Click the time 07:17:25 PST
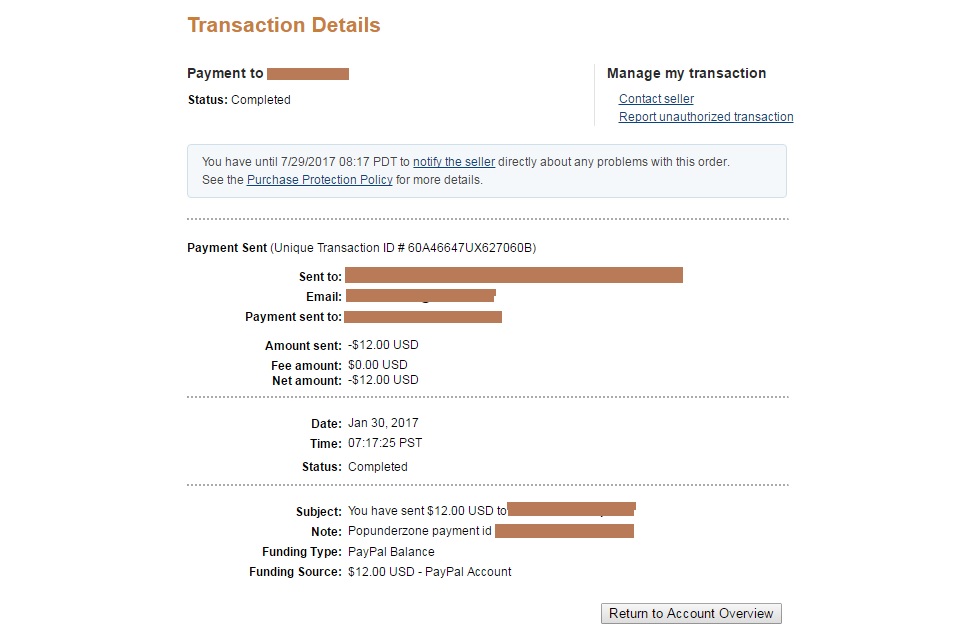 point(385,443)
